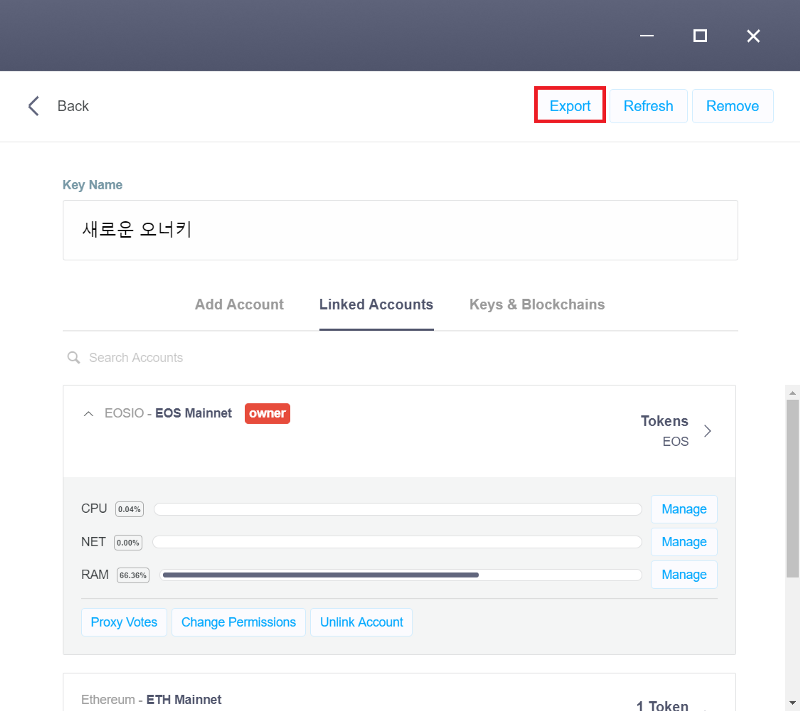Manage NET resources

tap(684, 542)
